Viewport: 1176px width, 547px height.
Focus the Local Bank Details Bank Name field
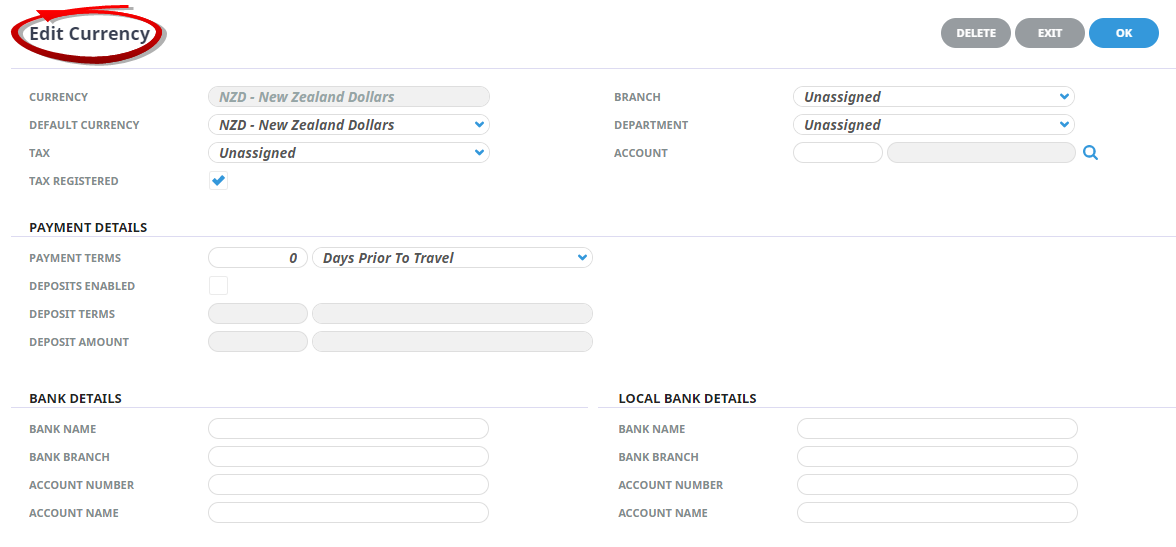(937, 429)
